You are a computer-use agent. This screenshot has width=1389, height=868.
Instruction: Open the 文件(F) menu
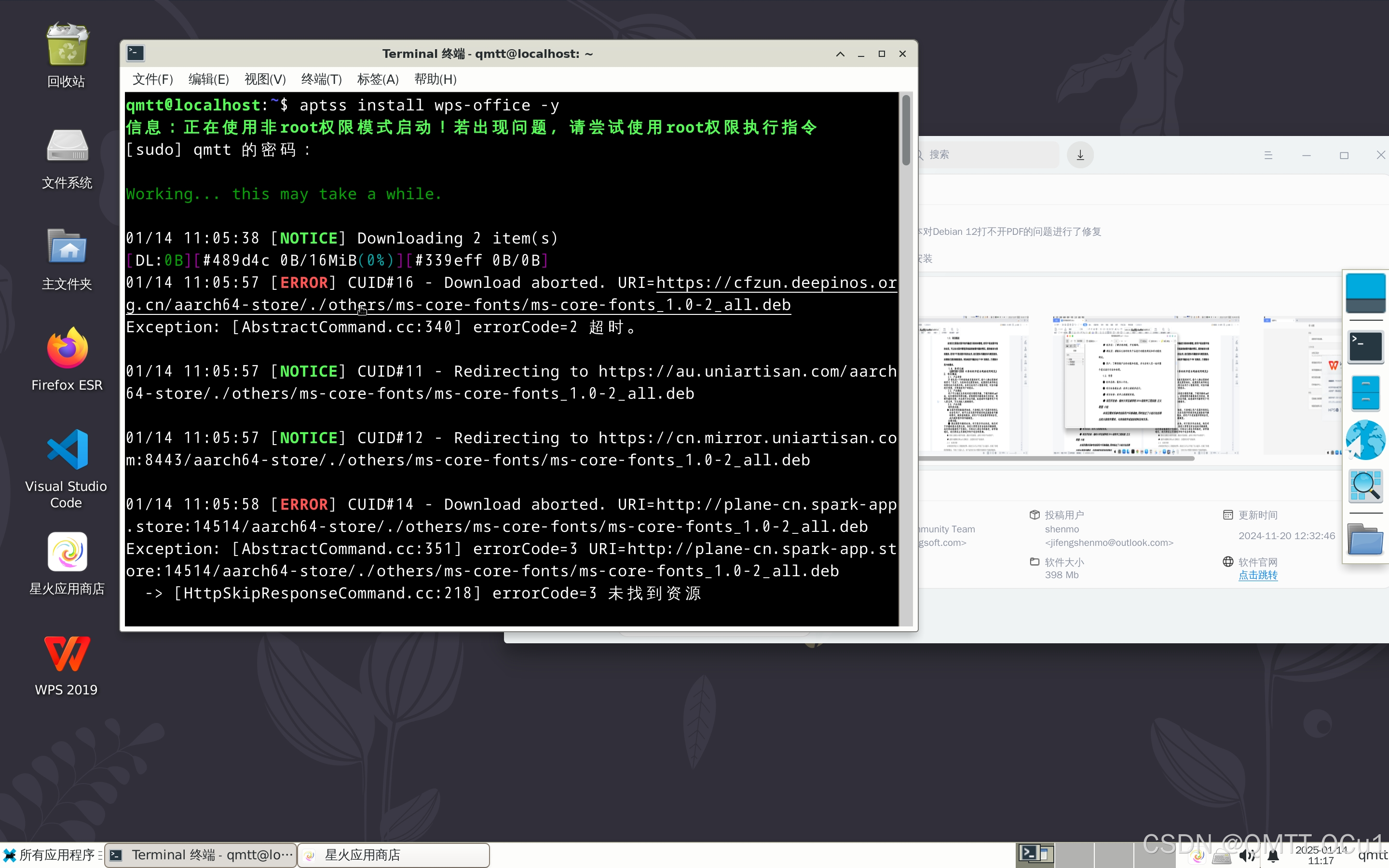[153, 79]
